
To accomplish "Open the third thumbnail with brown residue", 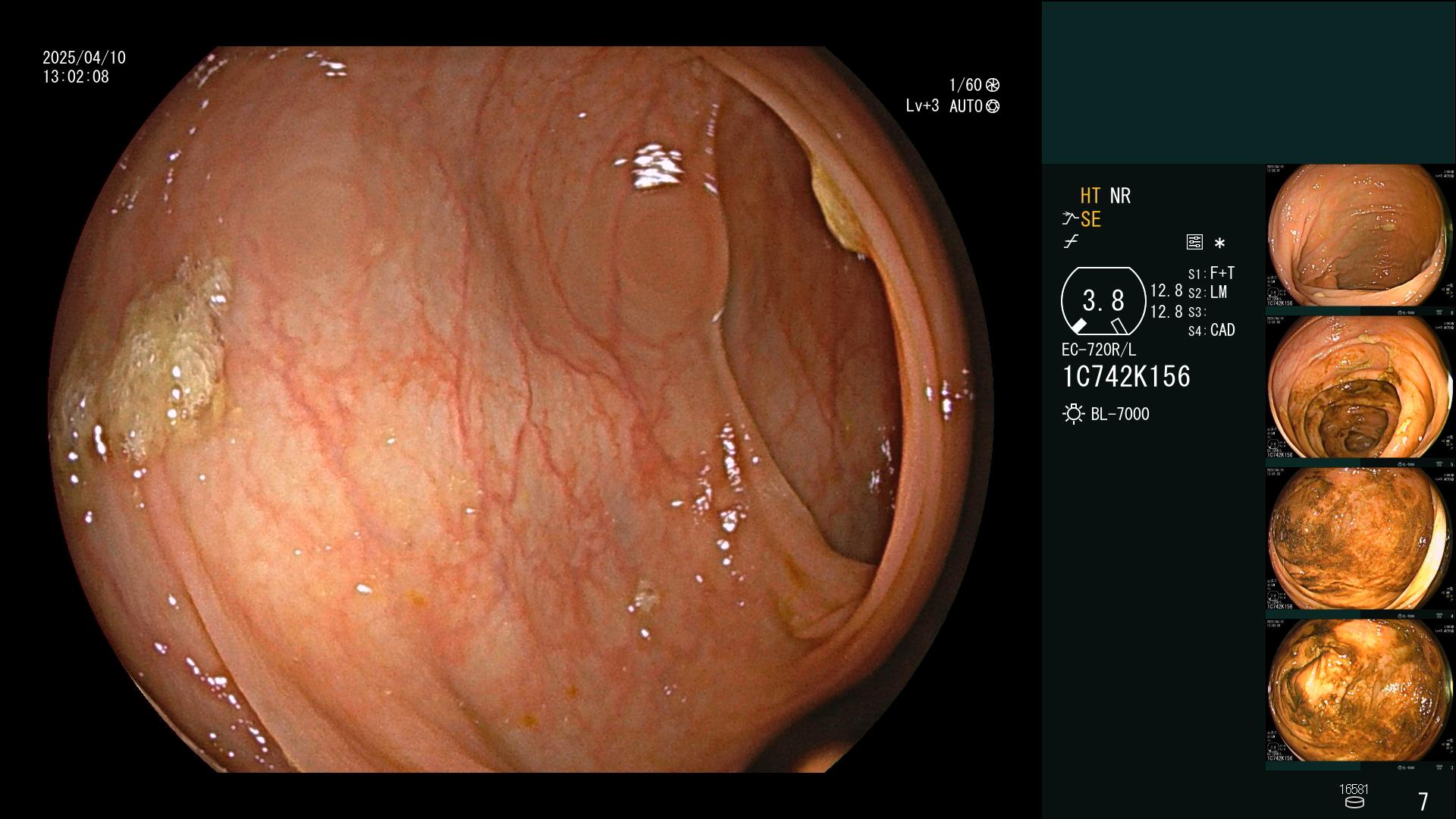I will coord(1359,538).
